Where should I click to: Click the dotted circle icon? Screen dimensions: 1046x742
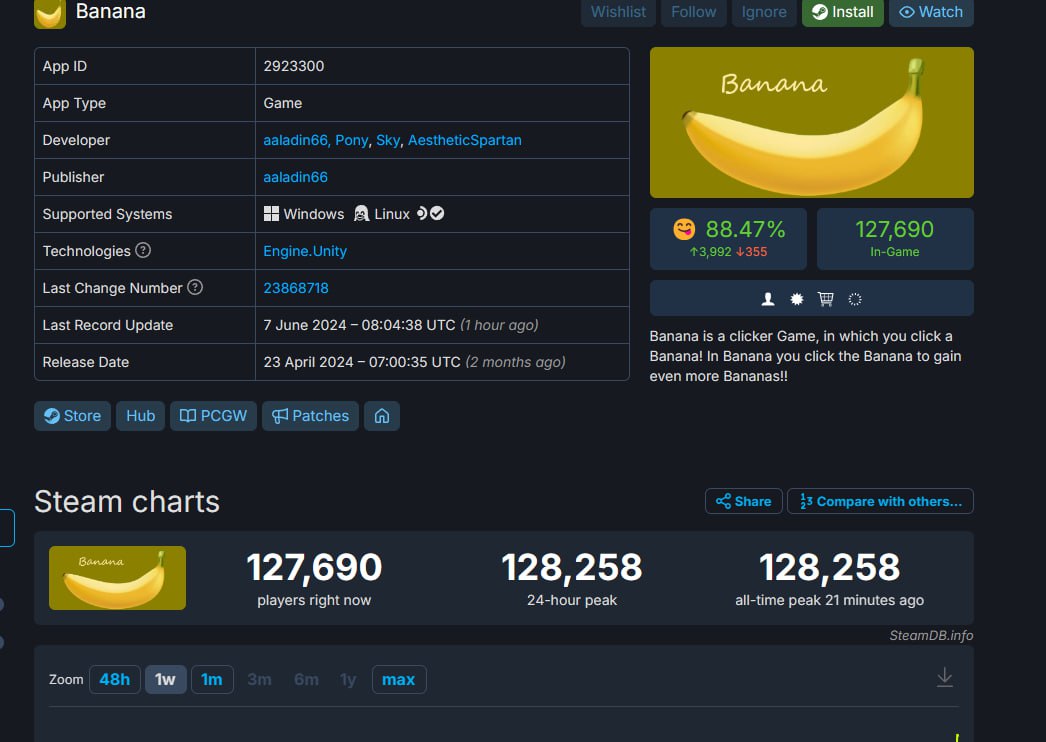(855, 299)
